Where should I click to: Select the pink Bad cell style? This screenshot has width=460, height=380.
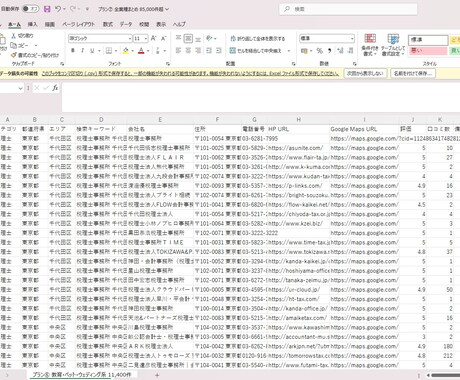pyautogui.click(x=428, y=51)
